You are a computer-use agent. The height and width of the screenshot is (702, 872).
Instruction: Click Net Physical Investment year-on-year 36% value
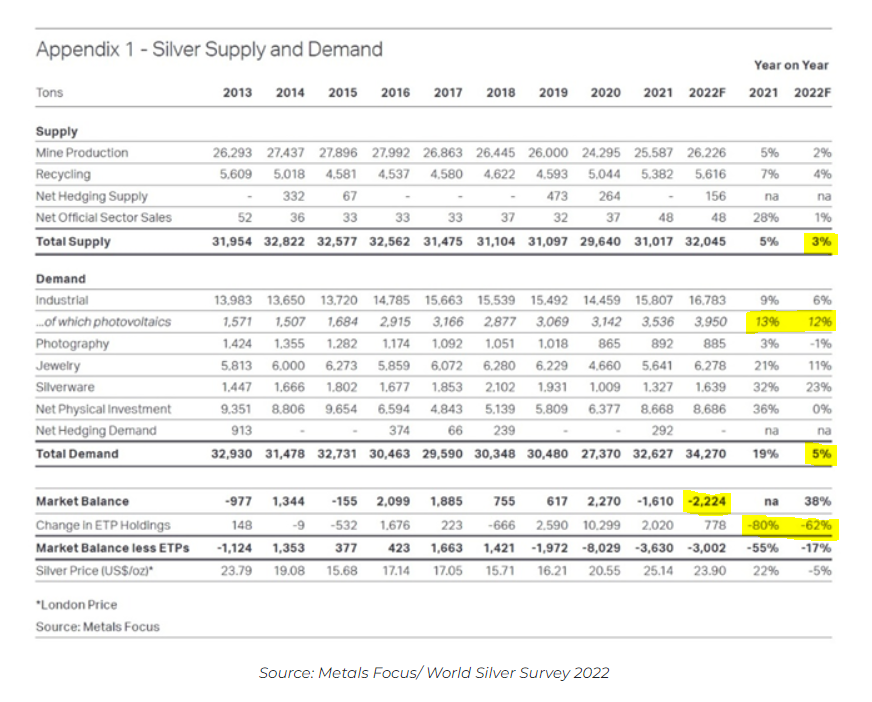point(766,409)
